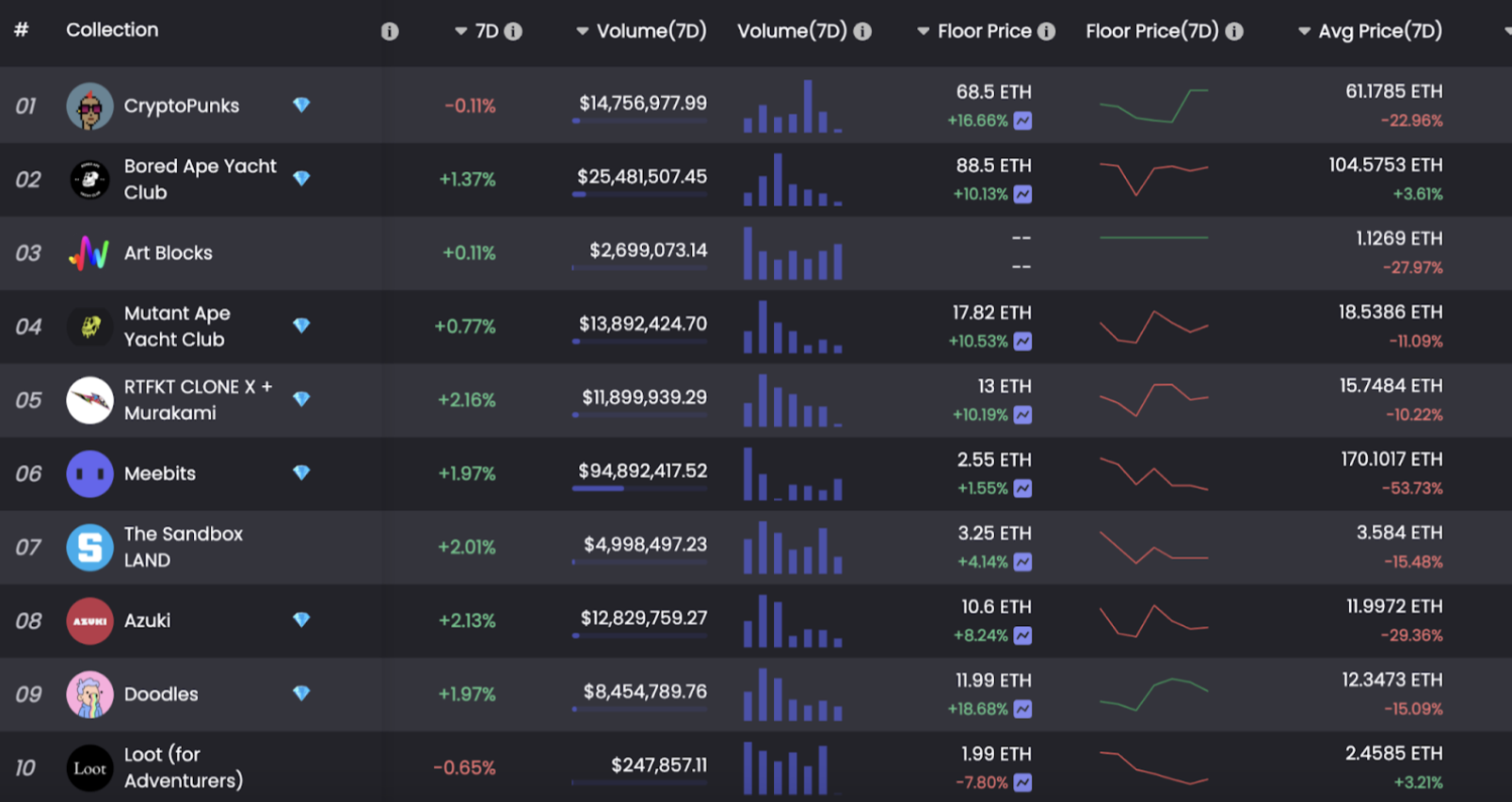Click the RTFKT CLONE X avatar
The width and height of the screenshot is (1512, 802).
pos(89,400)
